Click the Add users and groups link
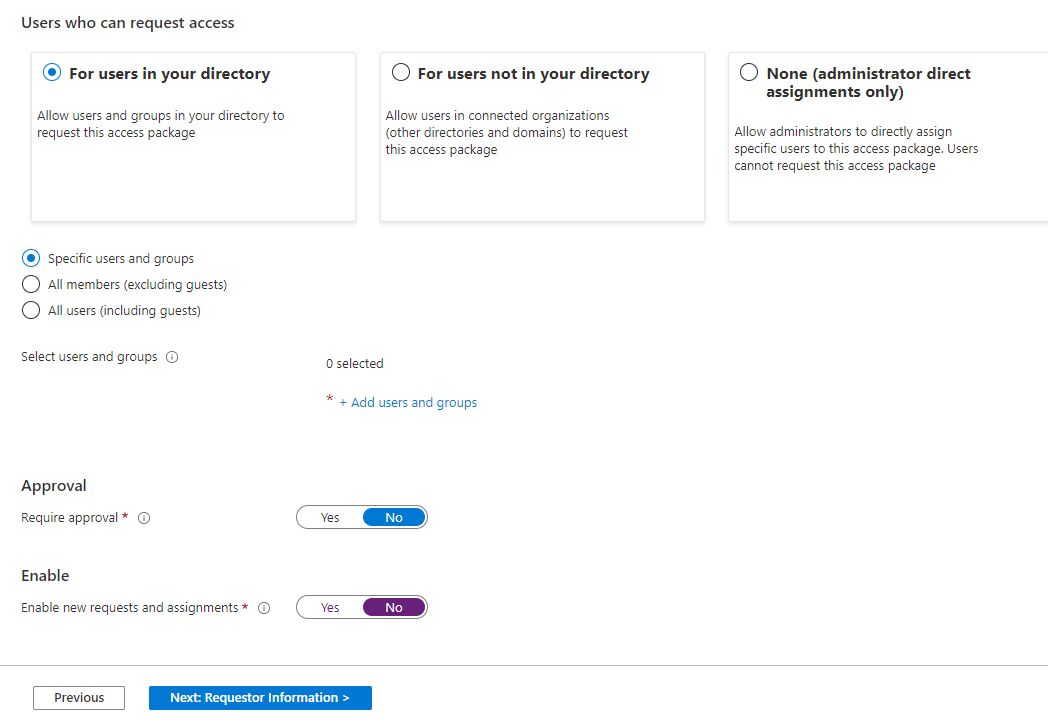This screenshot has width=1048, height=726. [x=408, y=403]
